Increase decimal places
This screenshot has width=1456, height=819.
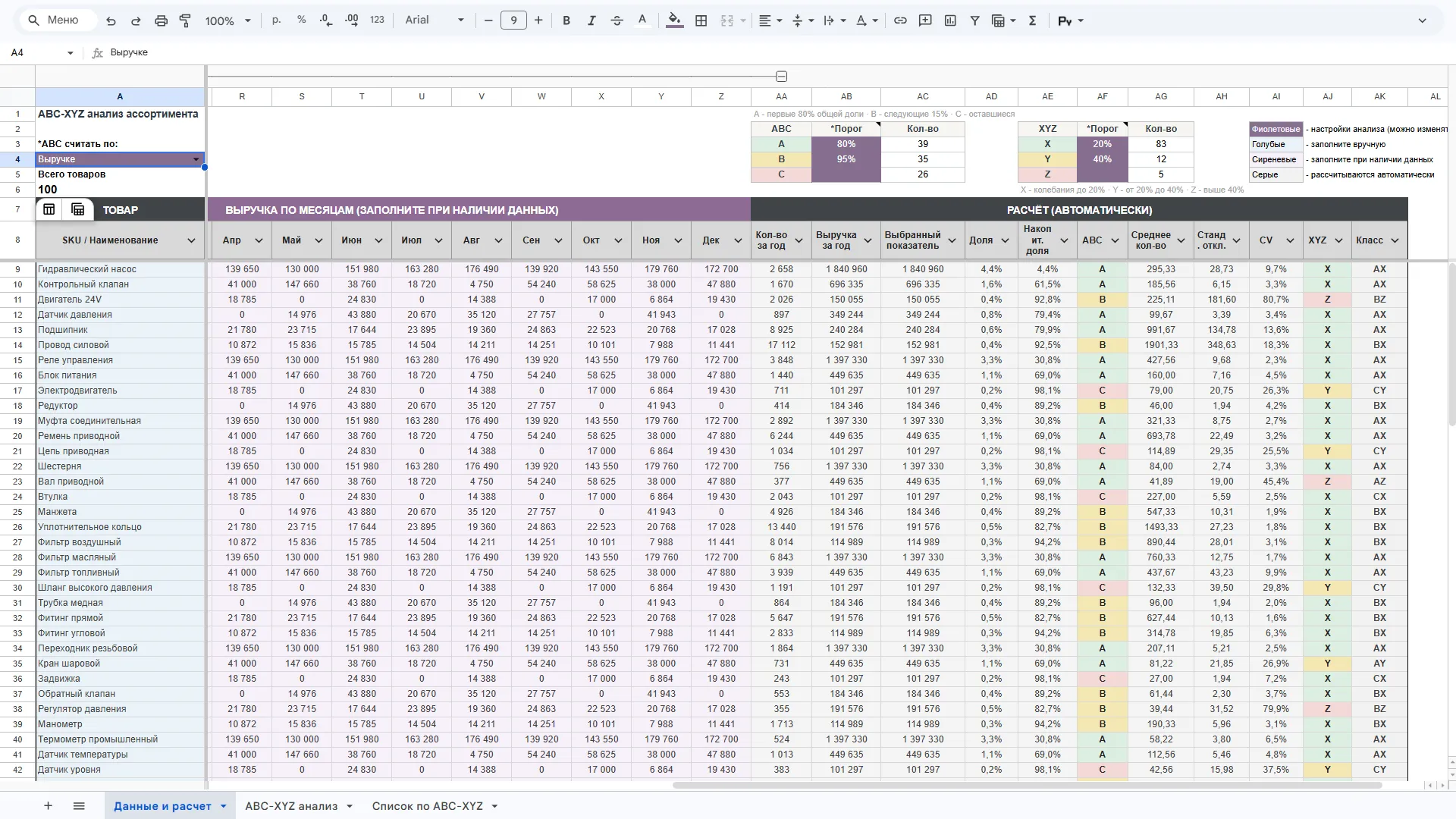coord(352,20)
